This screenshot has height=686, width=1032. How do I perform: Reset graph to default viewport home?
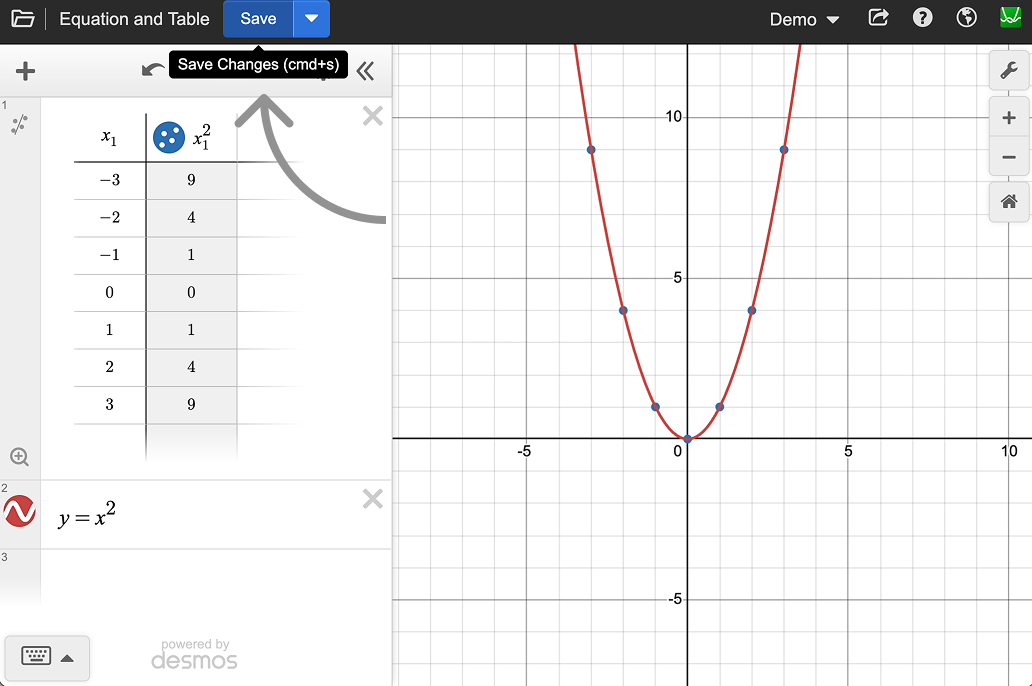tap(1008, 202)
